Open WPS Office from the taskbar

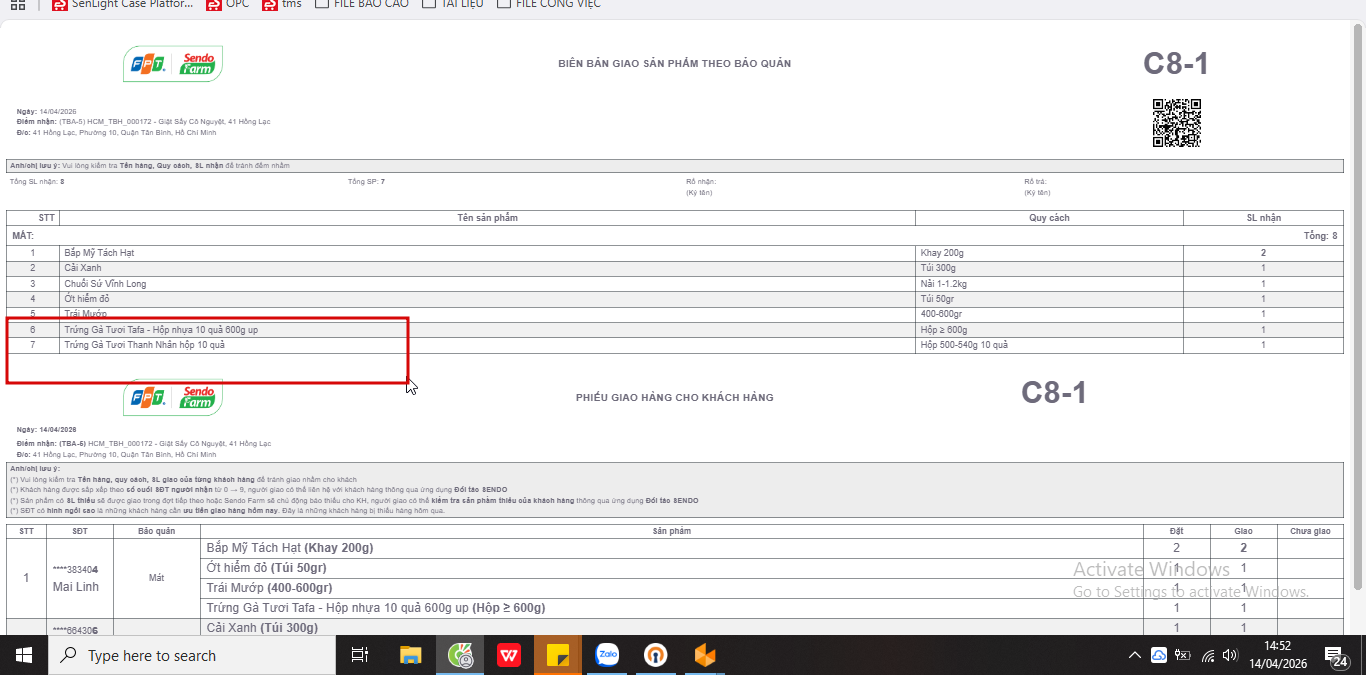[x=509, y=656]
